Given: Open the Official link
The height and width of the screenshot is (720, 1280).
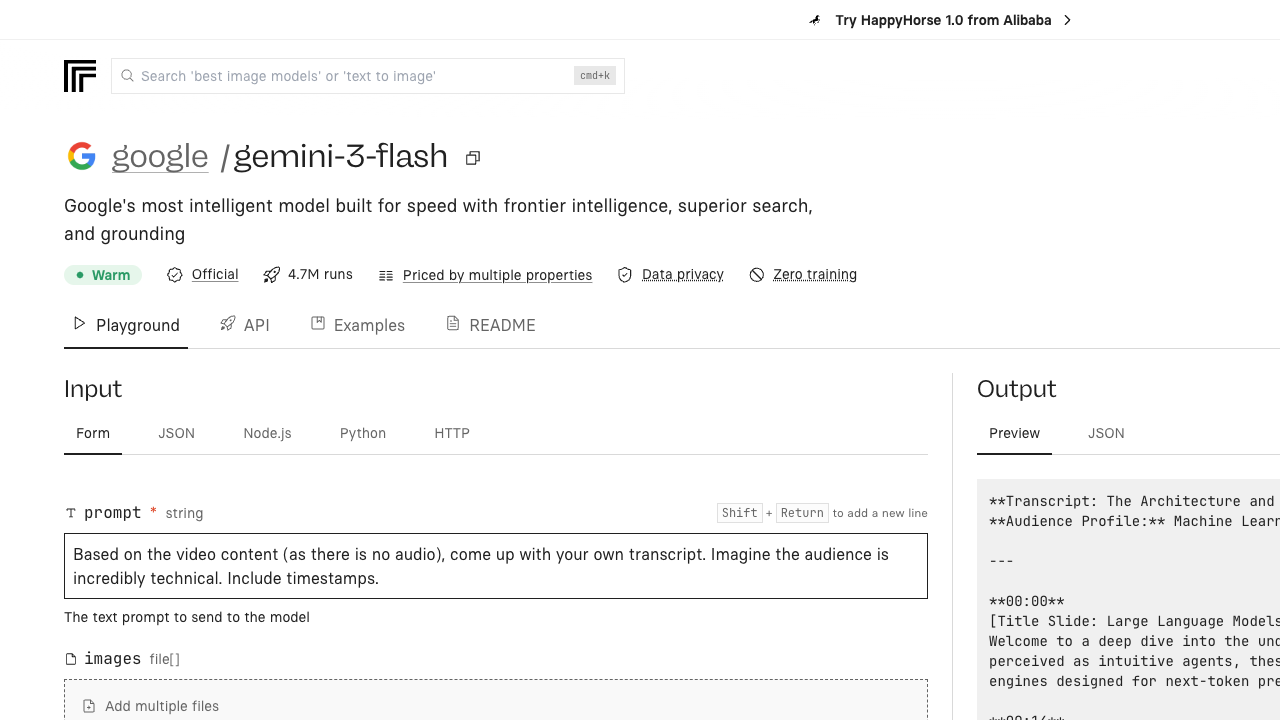Looking at the screenshot, I should pos(215,274).
